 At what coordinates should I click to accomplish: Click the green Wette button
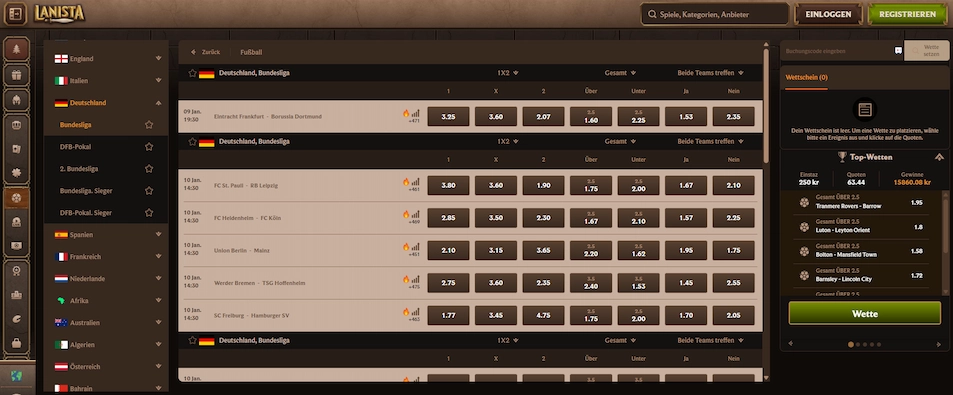[864, 314]
